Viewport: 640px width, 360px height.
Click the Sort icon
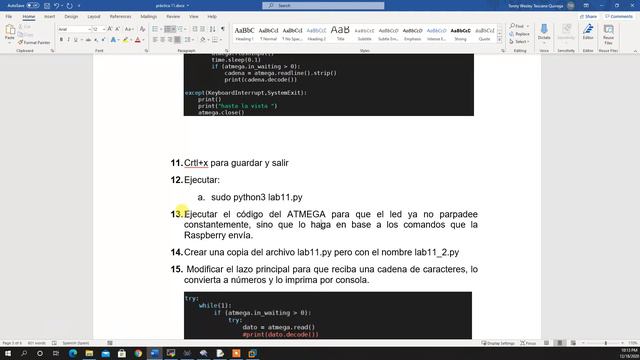(x=213, y=29)
